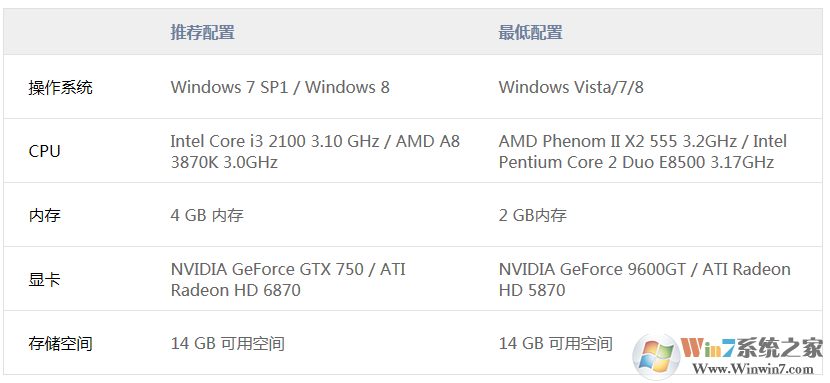Click the NVIDIA GeForce 9600GT text

pyautogui.click(x=594, y=269)
